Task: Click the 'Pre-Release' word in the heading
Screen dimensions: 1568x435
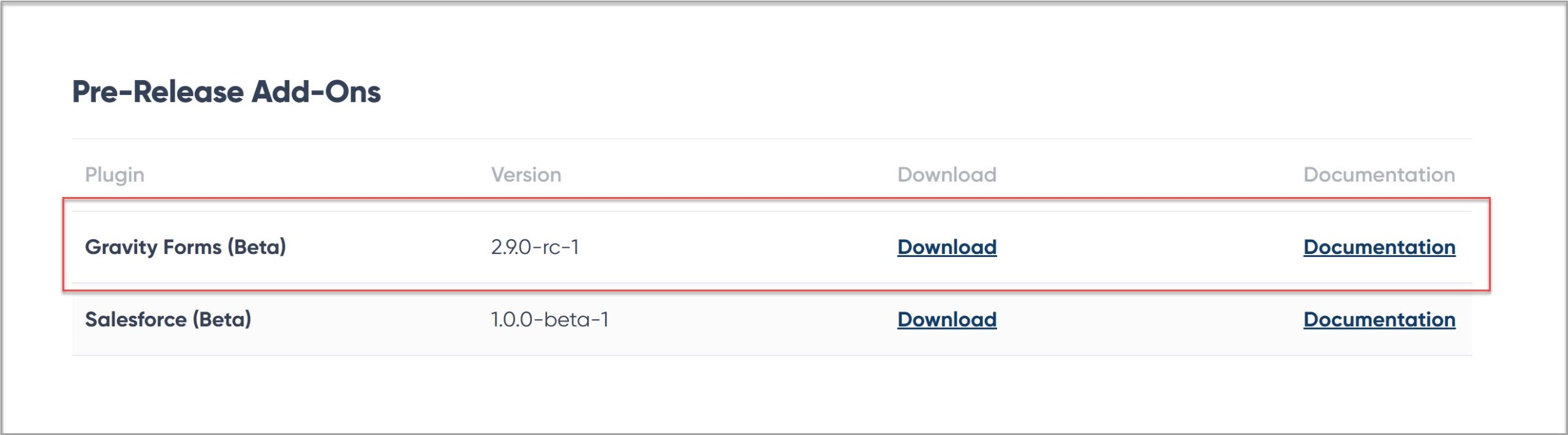Action: 158,92
